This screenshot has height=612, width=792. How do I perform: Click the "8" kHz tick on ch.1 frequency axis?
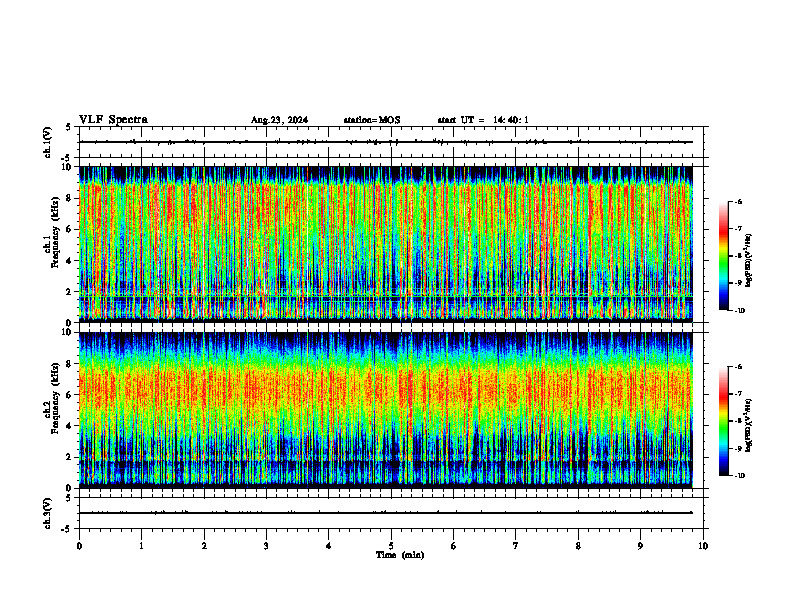[x=70, y=198]
